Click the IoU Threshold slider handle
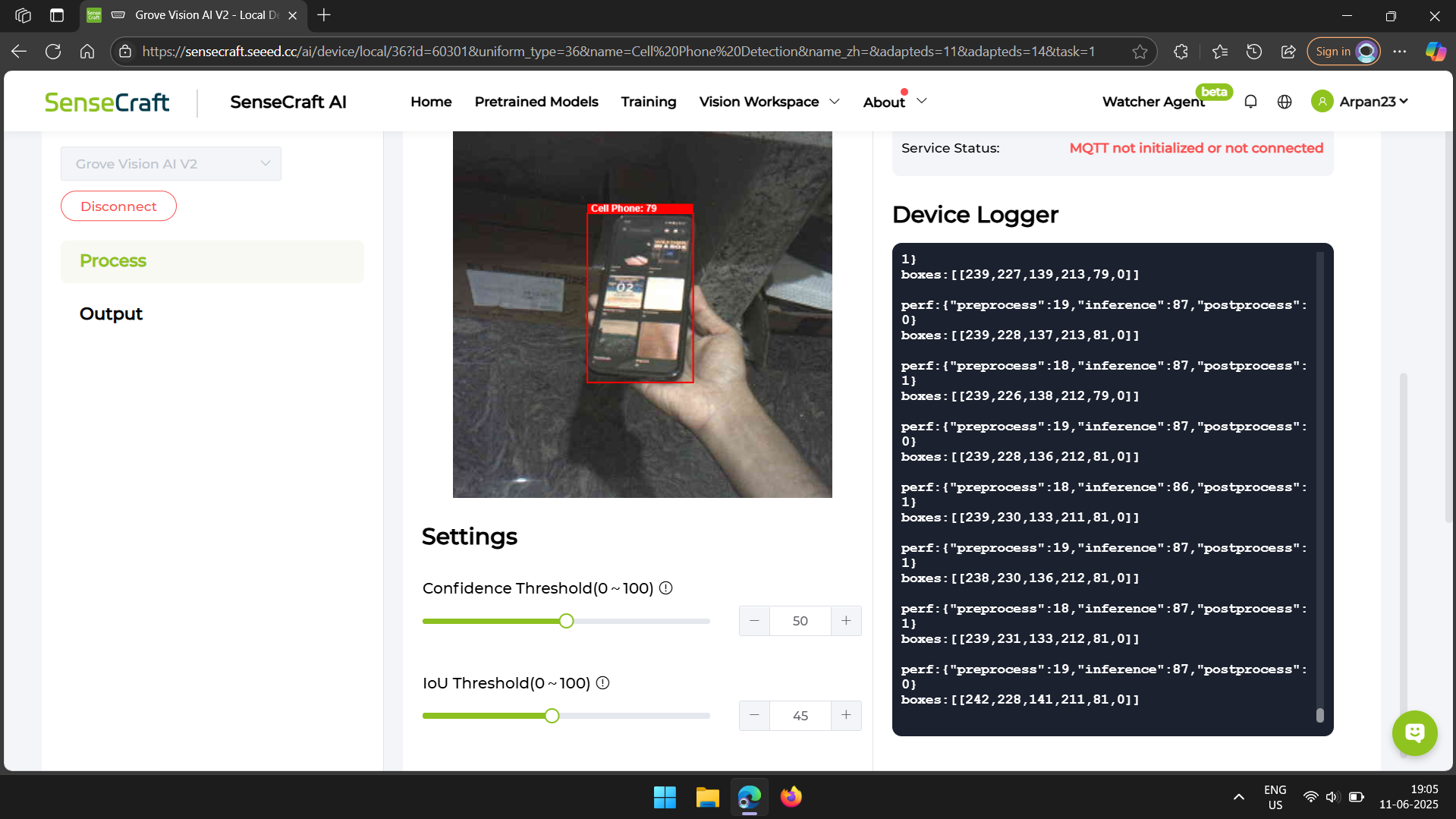 point(552,716)
